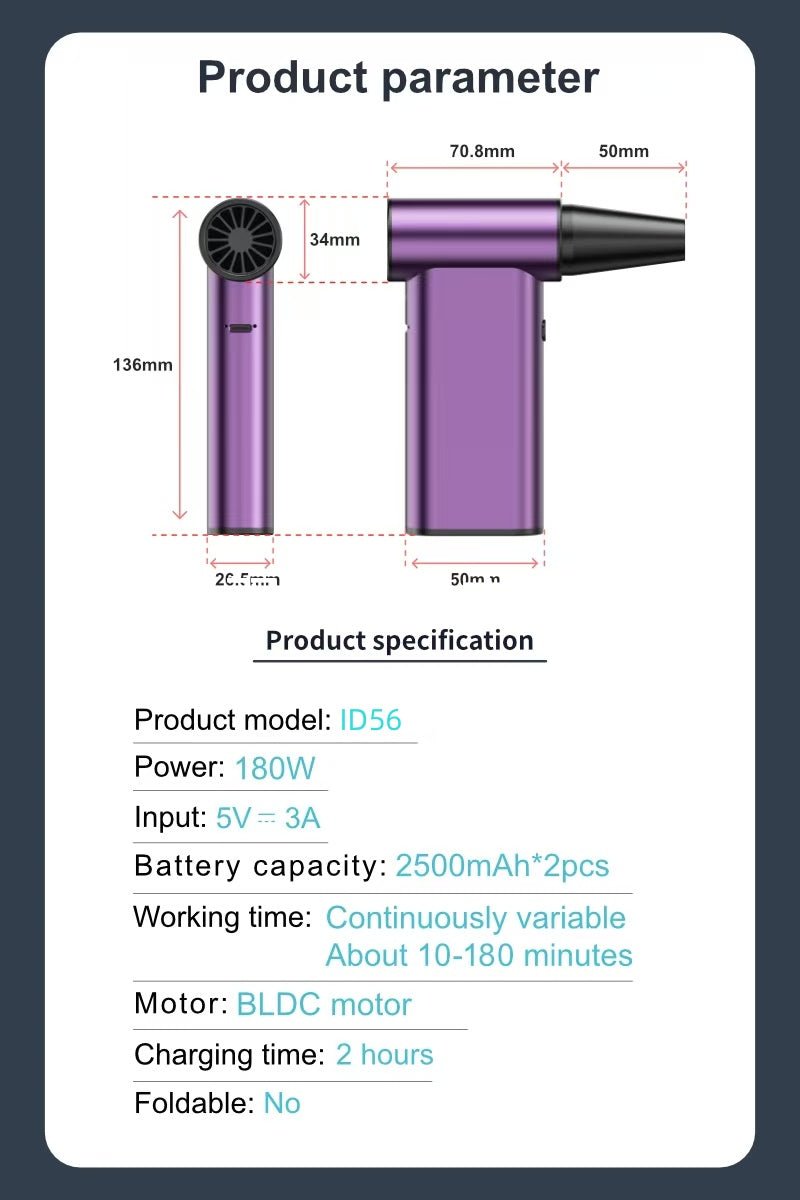Click the "Product parameter" title
The image size is (800, 1200).
pyautogui.click(x=399, y=77)
